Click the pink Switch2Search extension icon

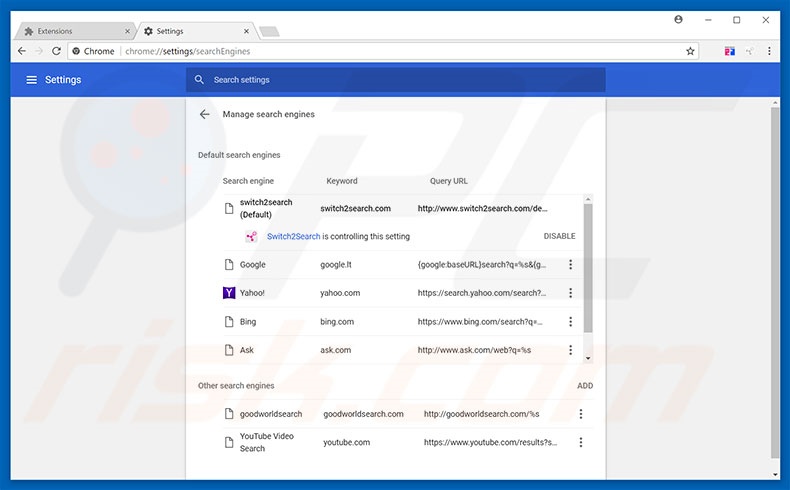251,236
